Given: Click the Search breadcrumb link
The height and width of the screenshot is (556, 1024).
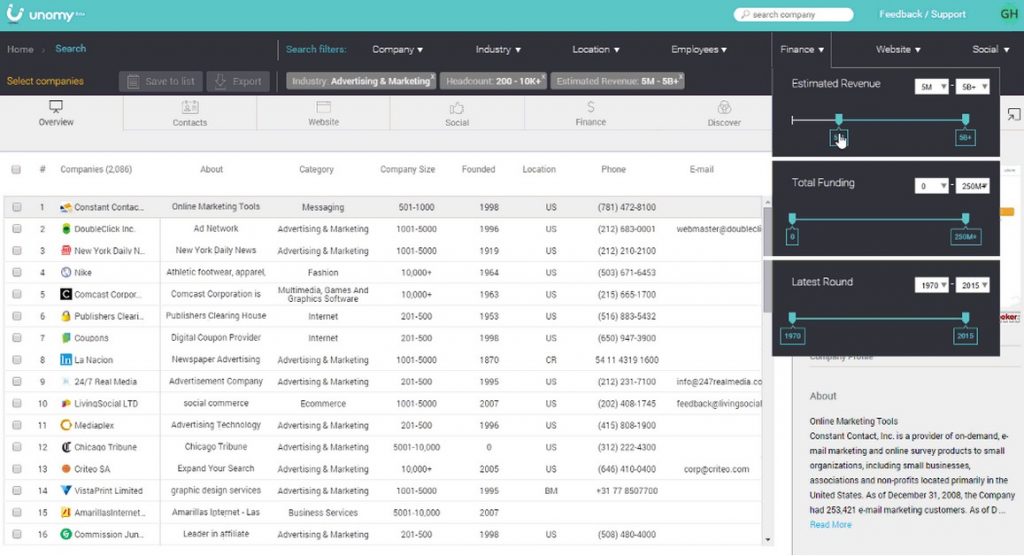Looking at the screenshot, I should [x=71, y=49].
